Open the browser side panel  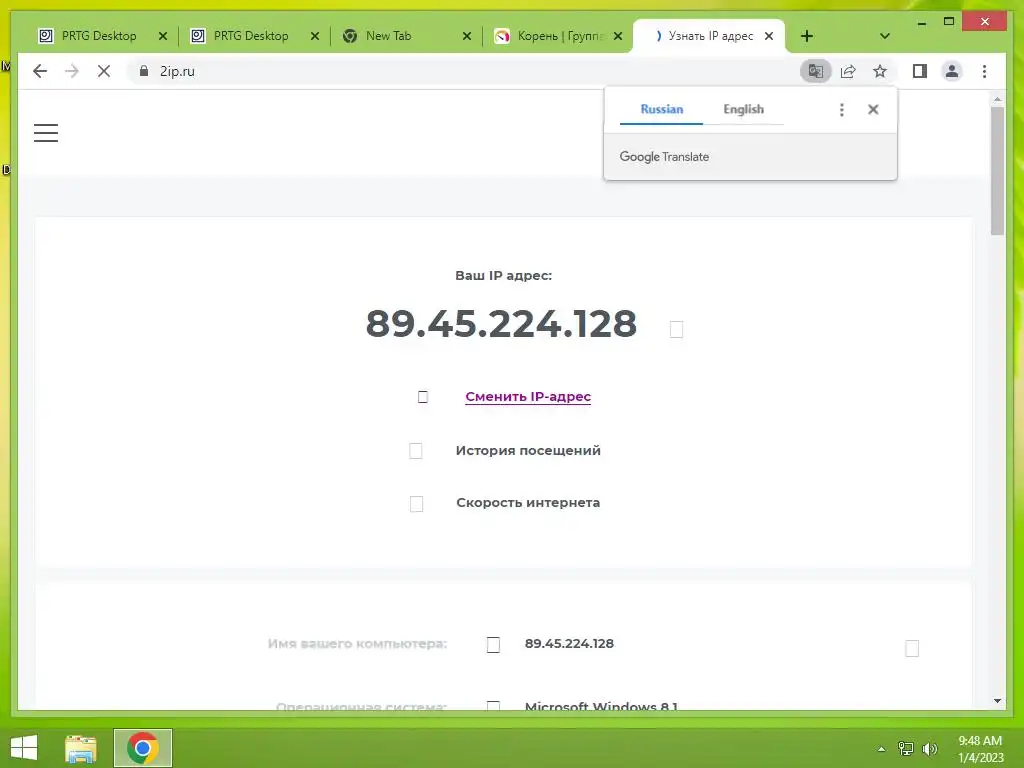920,71
